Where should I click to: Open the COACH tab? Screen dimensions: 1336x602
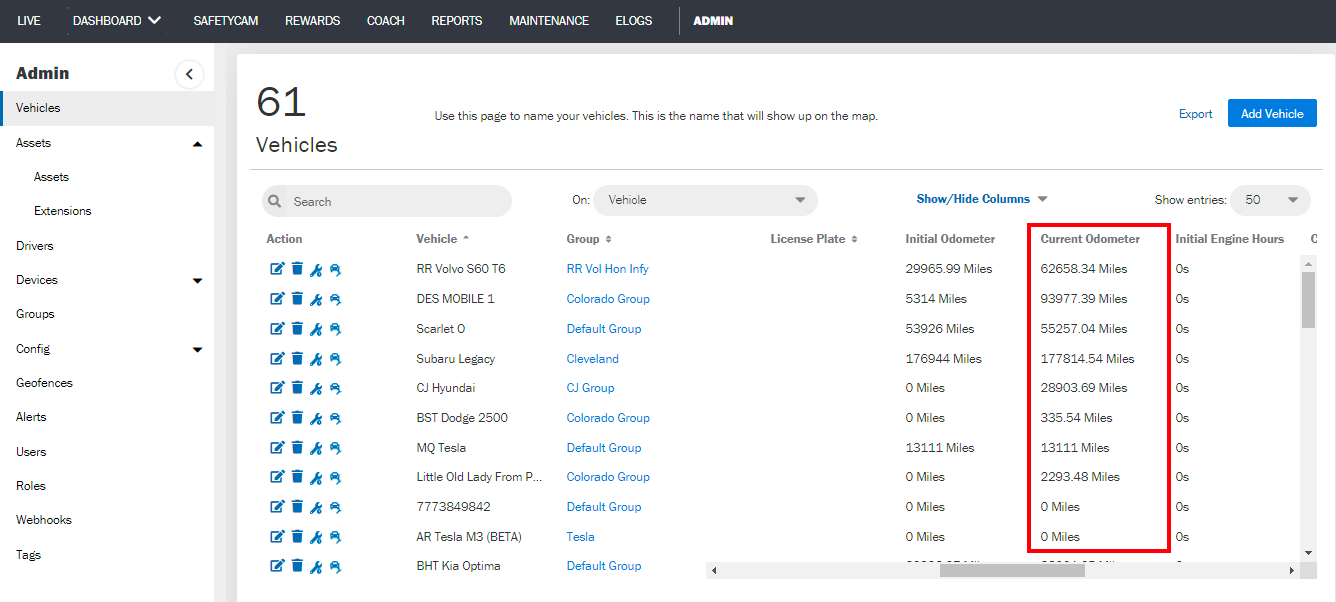click(x=386, y=20)
